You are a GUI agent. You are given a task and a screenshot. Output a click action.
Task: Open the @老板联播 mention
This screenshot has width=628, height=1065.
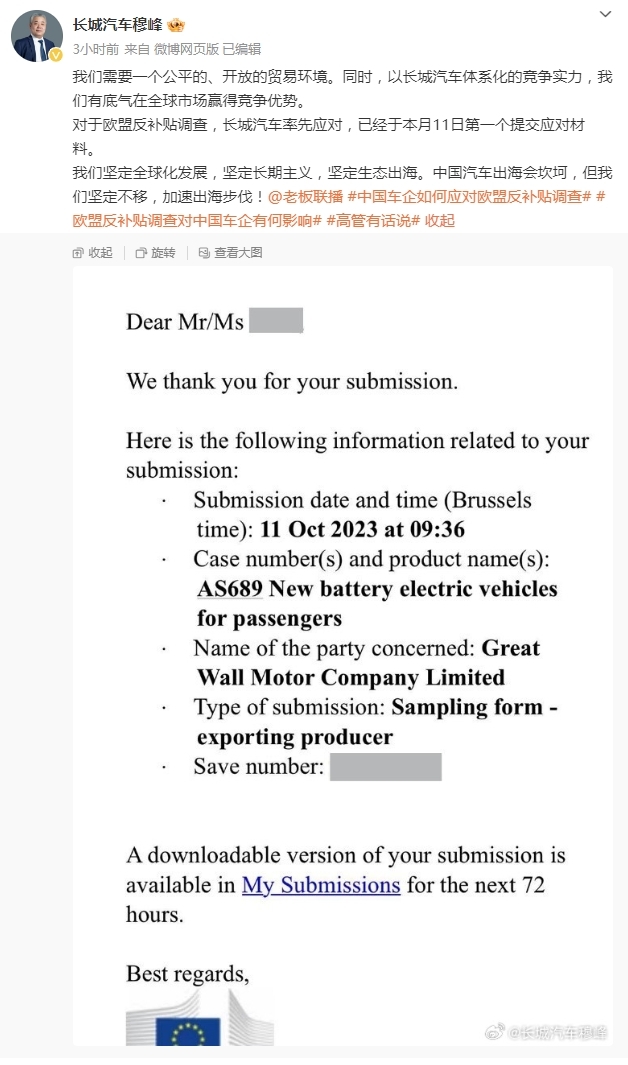(304, 196)
